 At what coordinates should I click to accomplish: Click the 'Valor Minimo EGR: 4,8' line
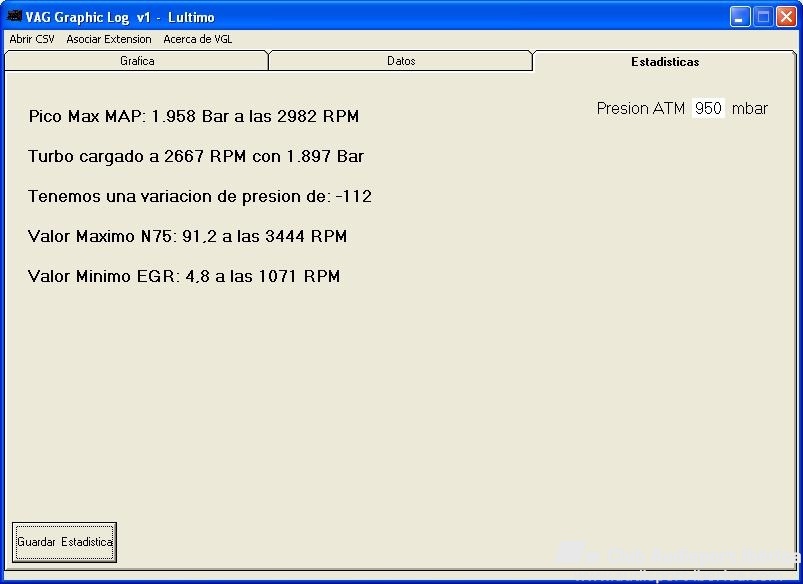pyautogui.click(x=184, y=276)
